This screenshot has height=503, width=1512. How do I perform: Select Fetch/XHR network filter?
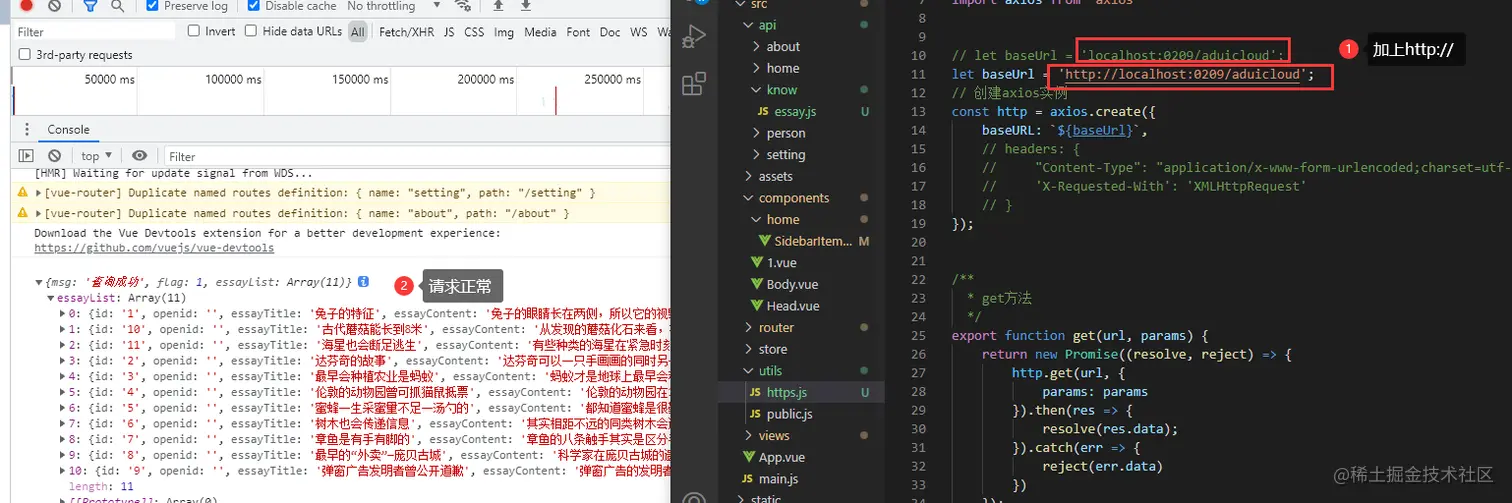click(x=408, y=32)
